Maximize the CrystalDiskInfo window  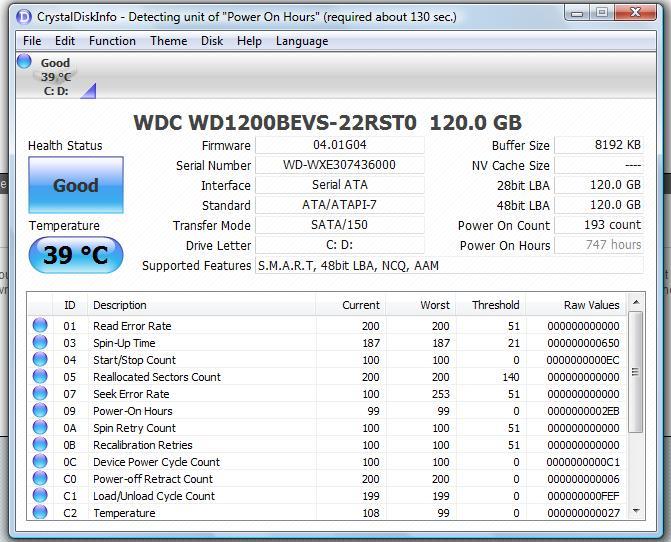(x=601, y=13)
